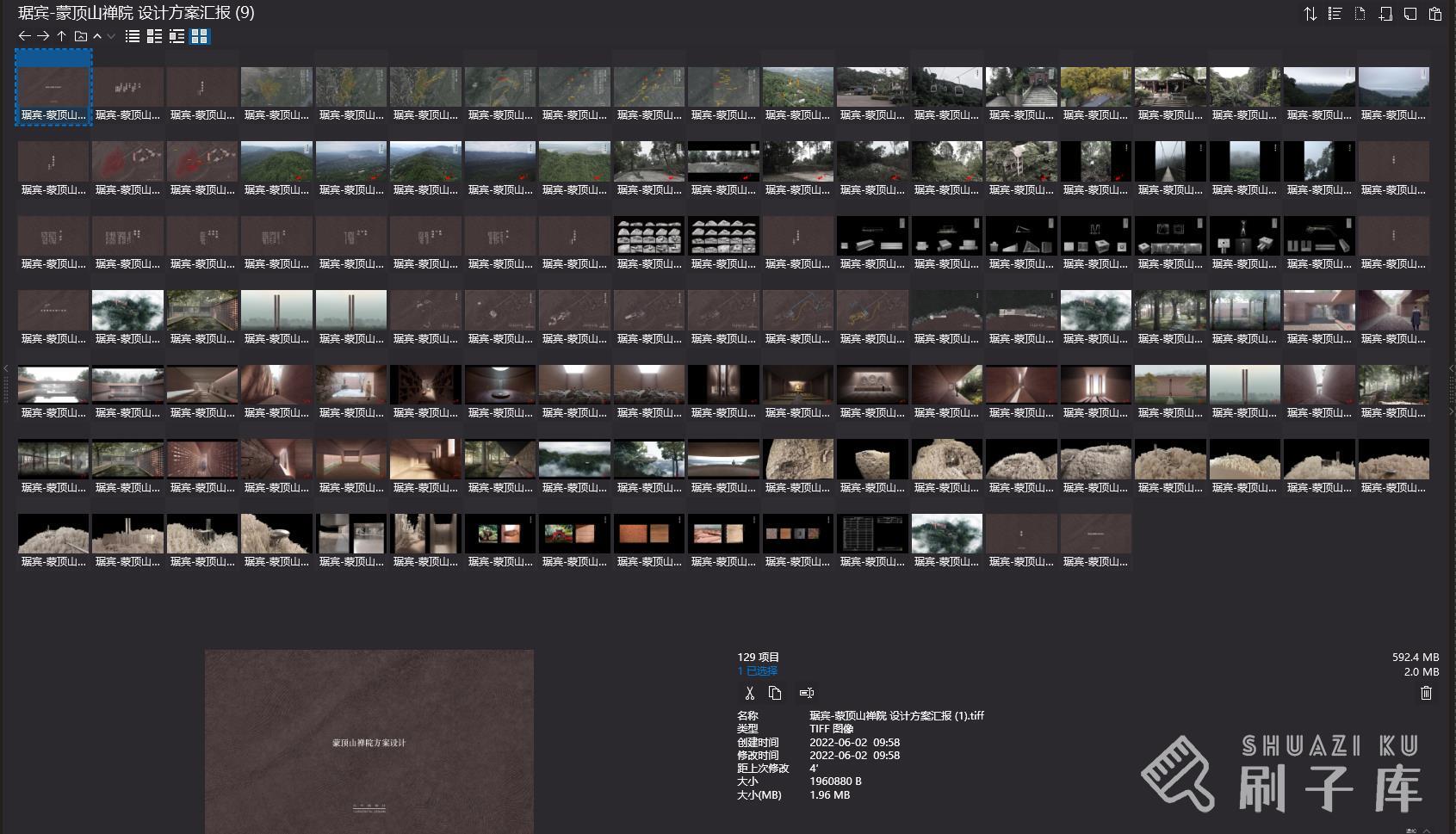Viewport: 1456px width, 834px height.
Task: Cut the selected file with scissors icon
Action: [749, 693]
